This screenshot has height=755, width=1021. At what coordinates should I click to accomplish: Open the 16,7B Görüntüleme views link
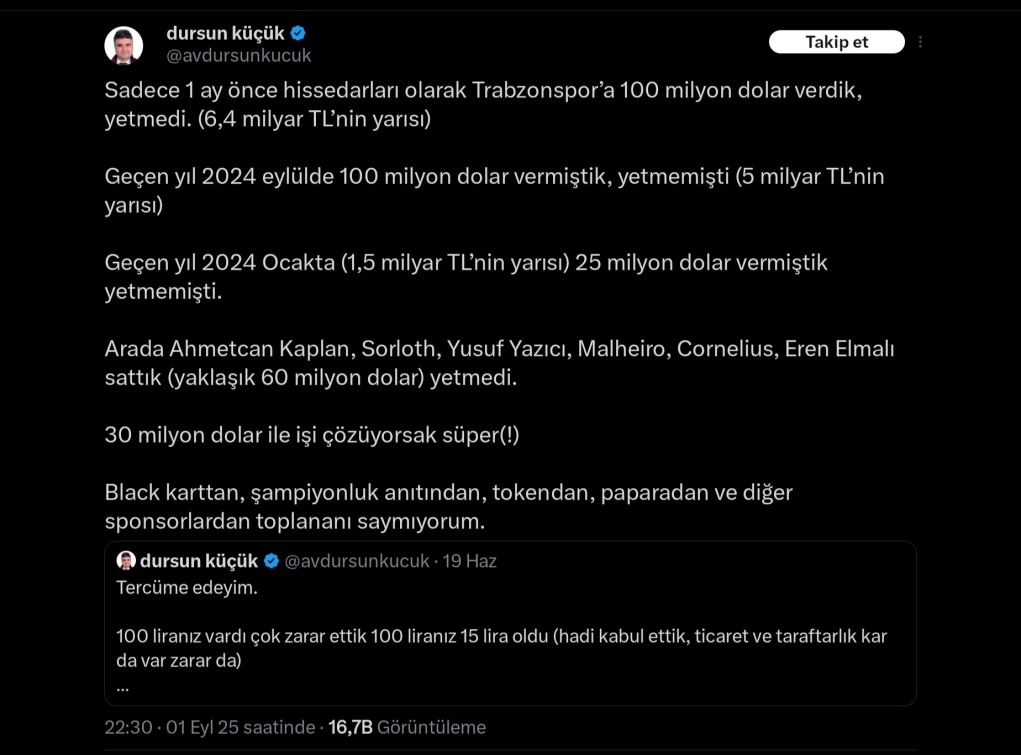[x=407, y=727]
